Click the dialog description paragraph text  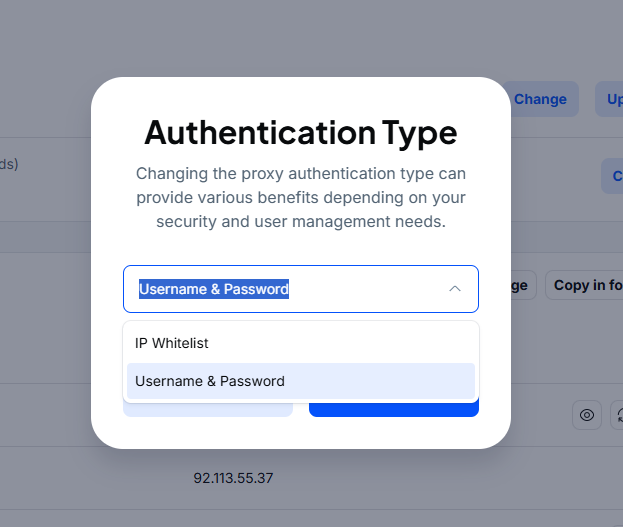coord(301,197)
